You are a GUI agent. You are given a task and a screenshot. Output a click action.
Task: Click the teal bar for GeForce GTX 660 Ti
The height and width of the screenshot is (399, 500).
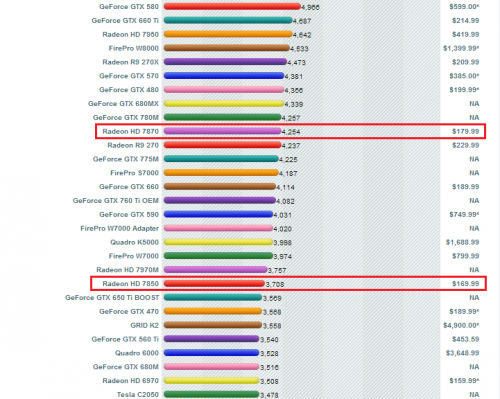coord(228,20)
